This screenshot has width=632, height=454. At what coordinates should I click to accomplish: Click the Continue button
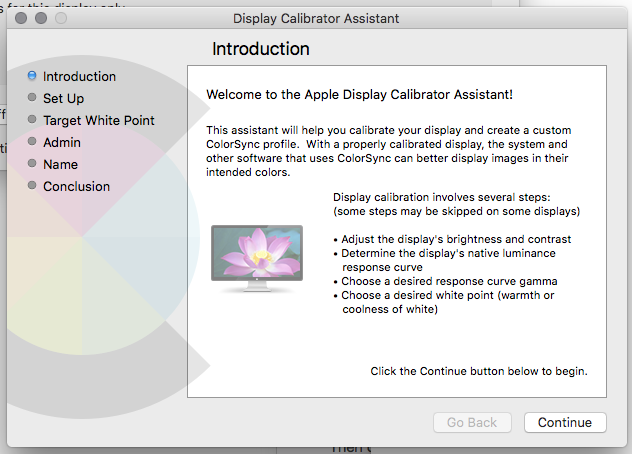tap(565, 422)
